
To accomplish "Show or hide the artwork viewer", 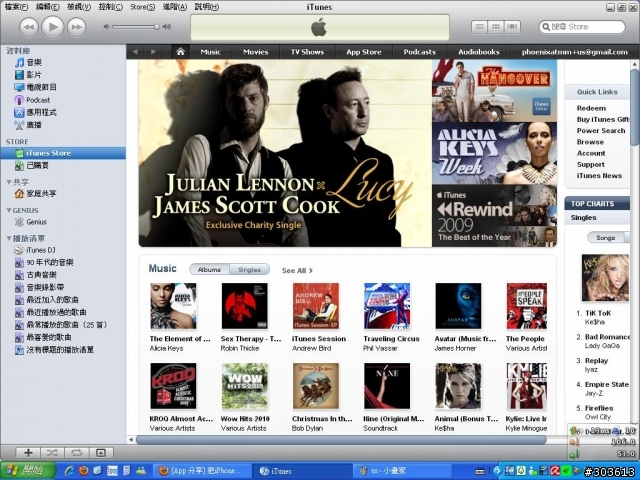I will click(x=101, y=453).
